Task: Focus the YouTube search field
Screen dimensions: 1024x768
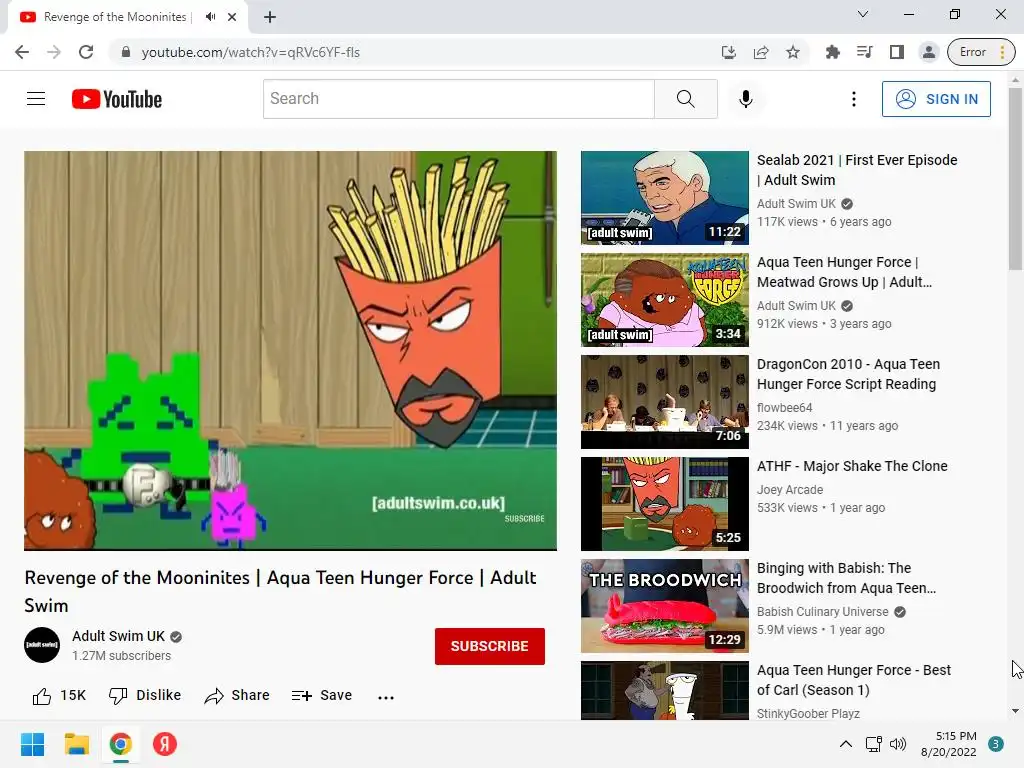Action: pos(458,99)
